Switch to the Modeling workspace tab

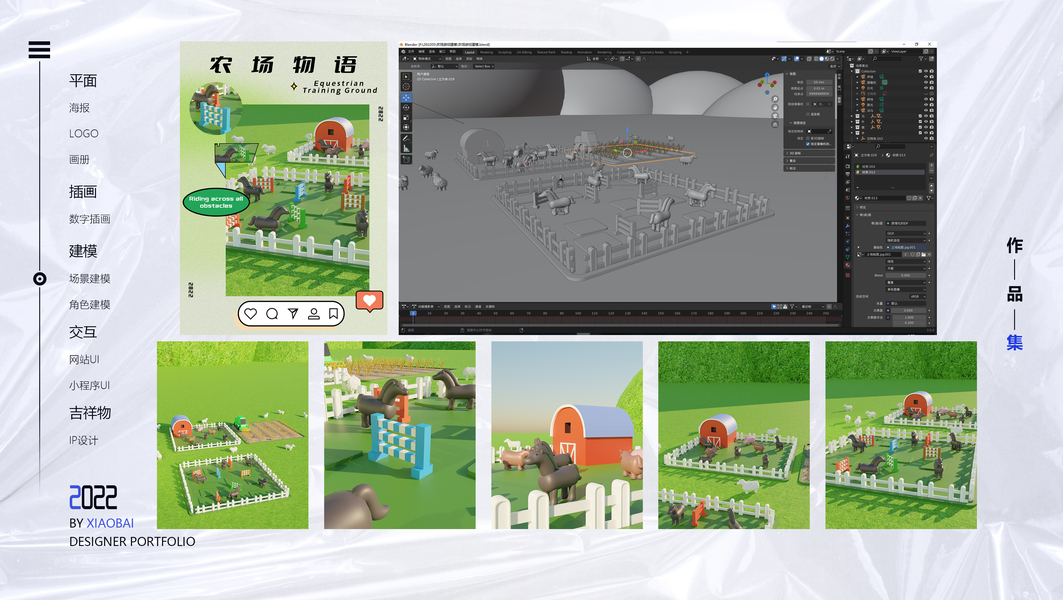487,52
